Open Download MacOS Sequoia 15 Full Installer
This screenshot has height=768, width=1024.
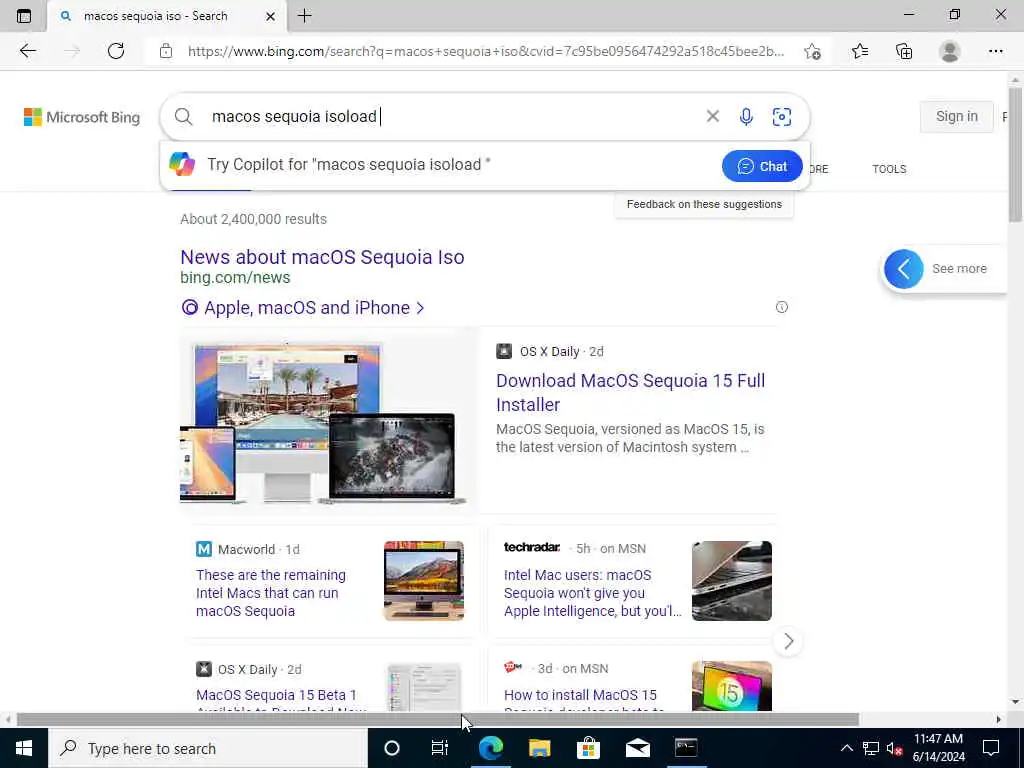pyautogui.click(x=630, y=392)
